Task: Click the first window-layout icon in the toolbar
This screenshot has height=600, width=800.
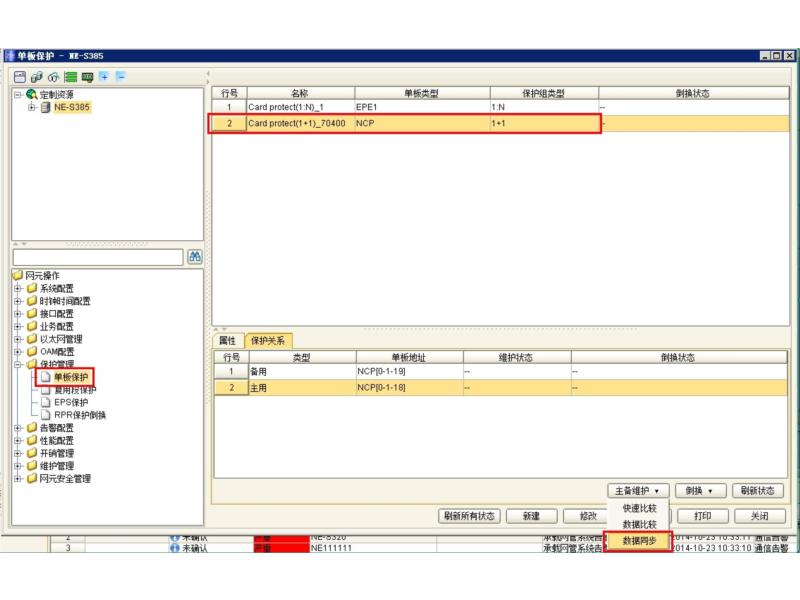Action: pos(20,76)
